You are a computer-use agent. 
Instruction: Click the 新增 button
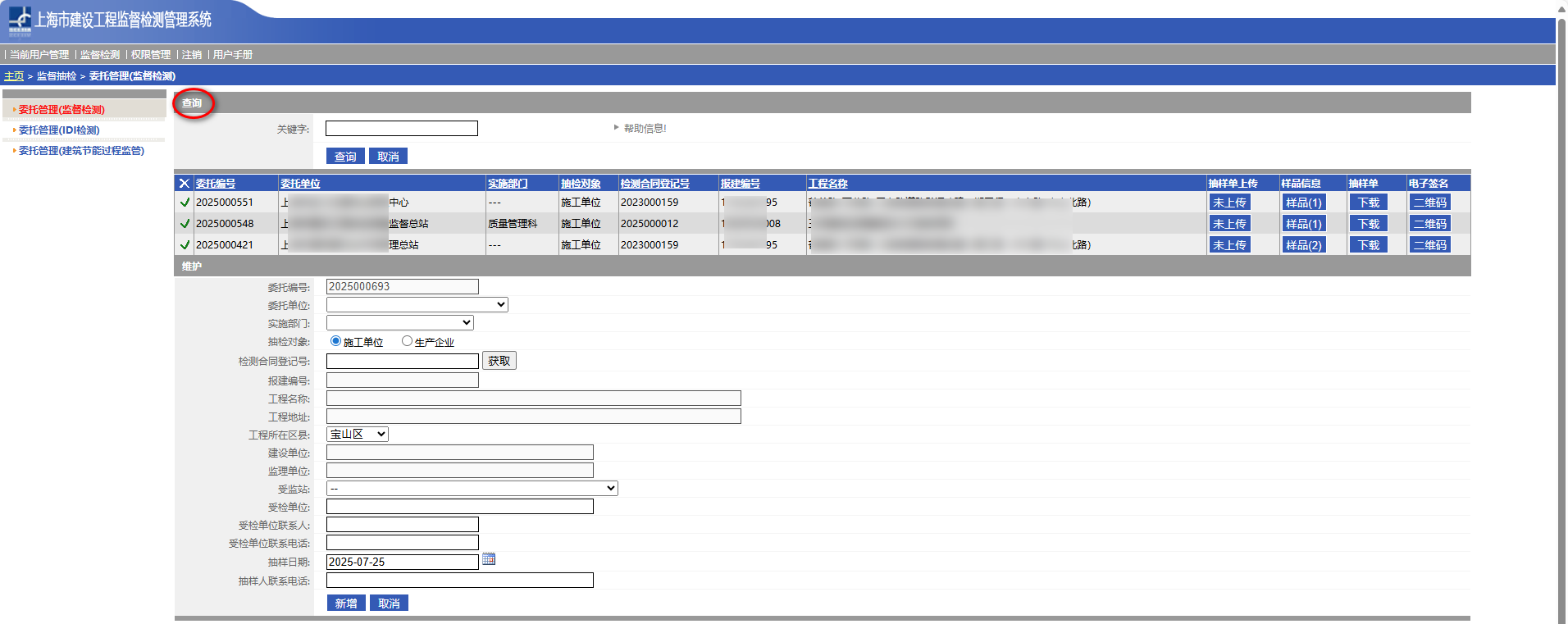pos(345,604)
